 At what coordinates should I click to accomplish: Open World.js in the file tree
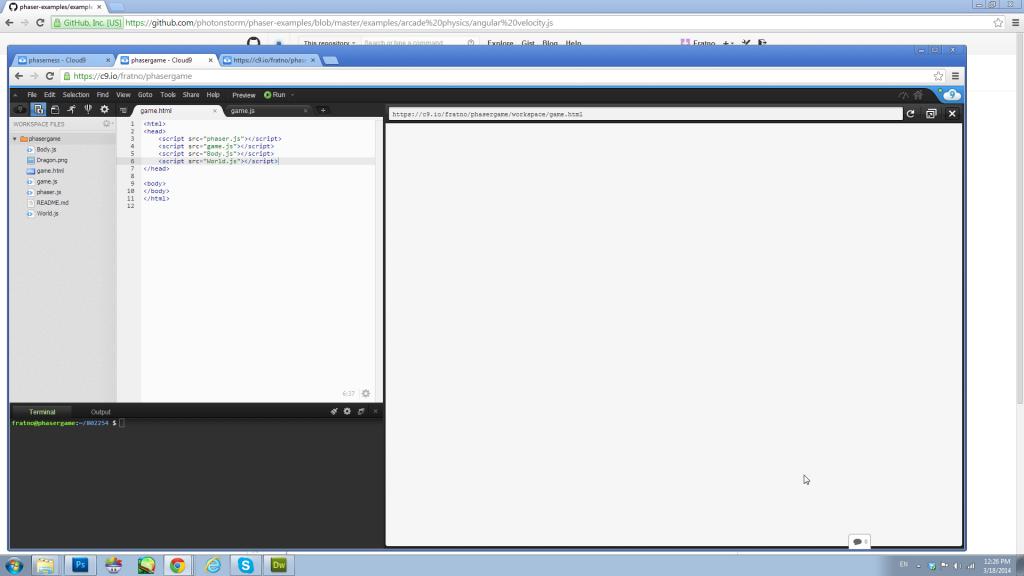[47, 213]
